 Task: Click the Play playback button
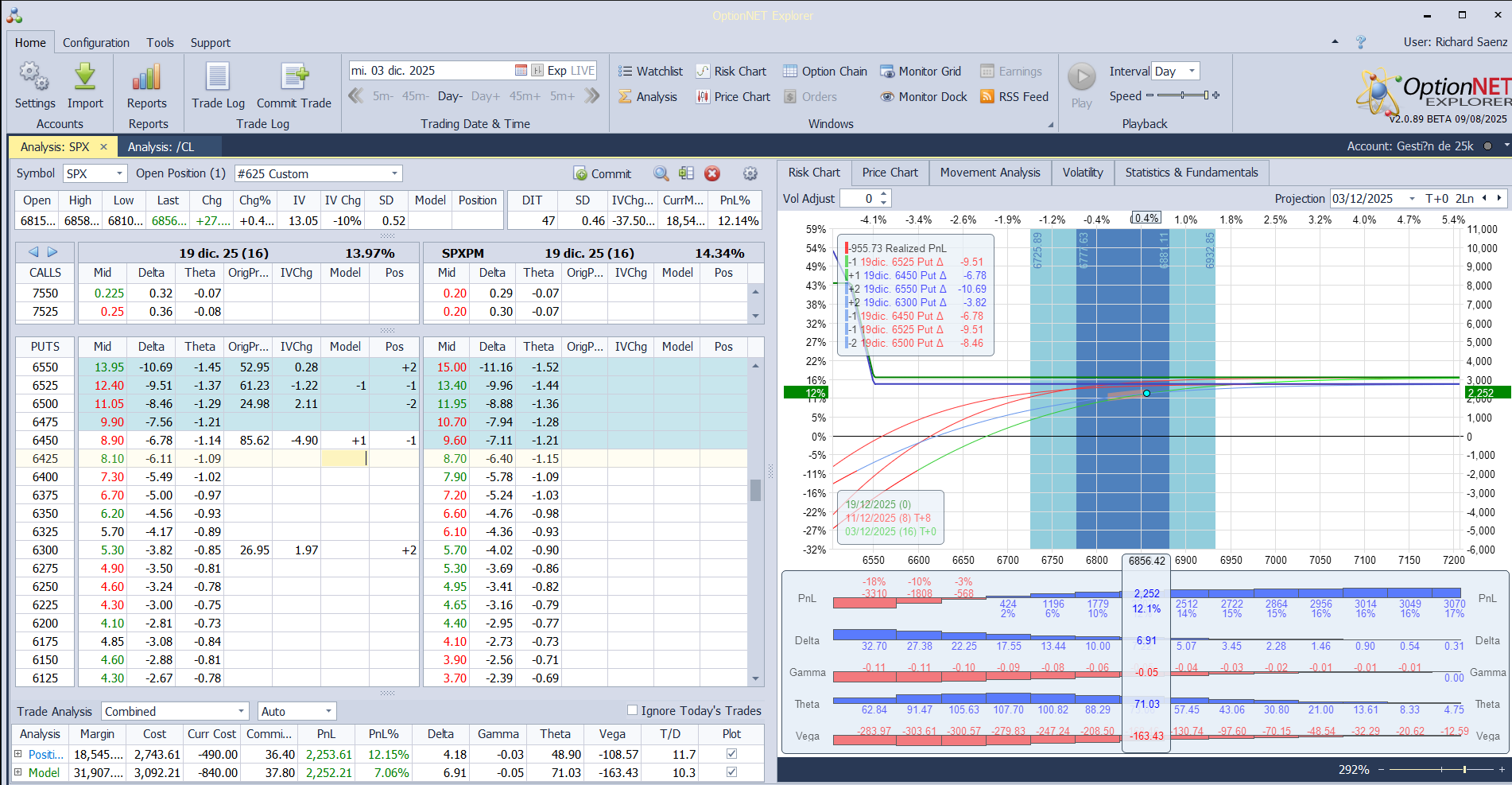[x=1081, y=77]
